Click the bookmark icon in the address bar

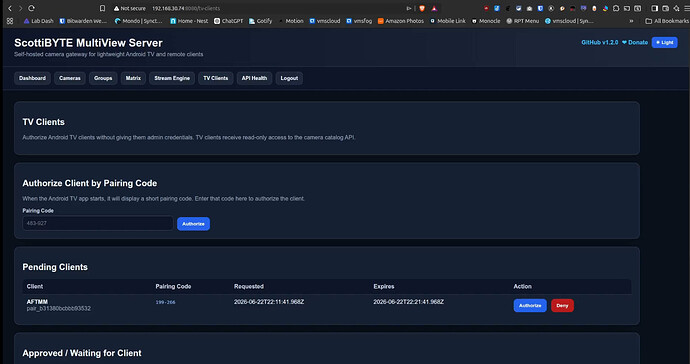[102, 8]
